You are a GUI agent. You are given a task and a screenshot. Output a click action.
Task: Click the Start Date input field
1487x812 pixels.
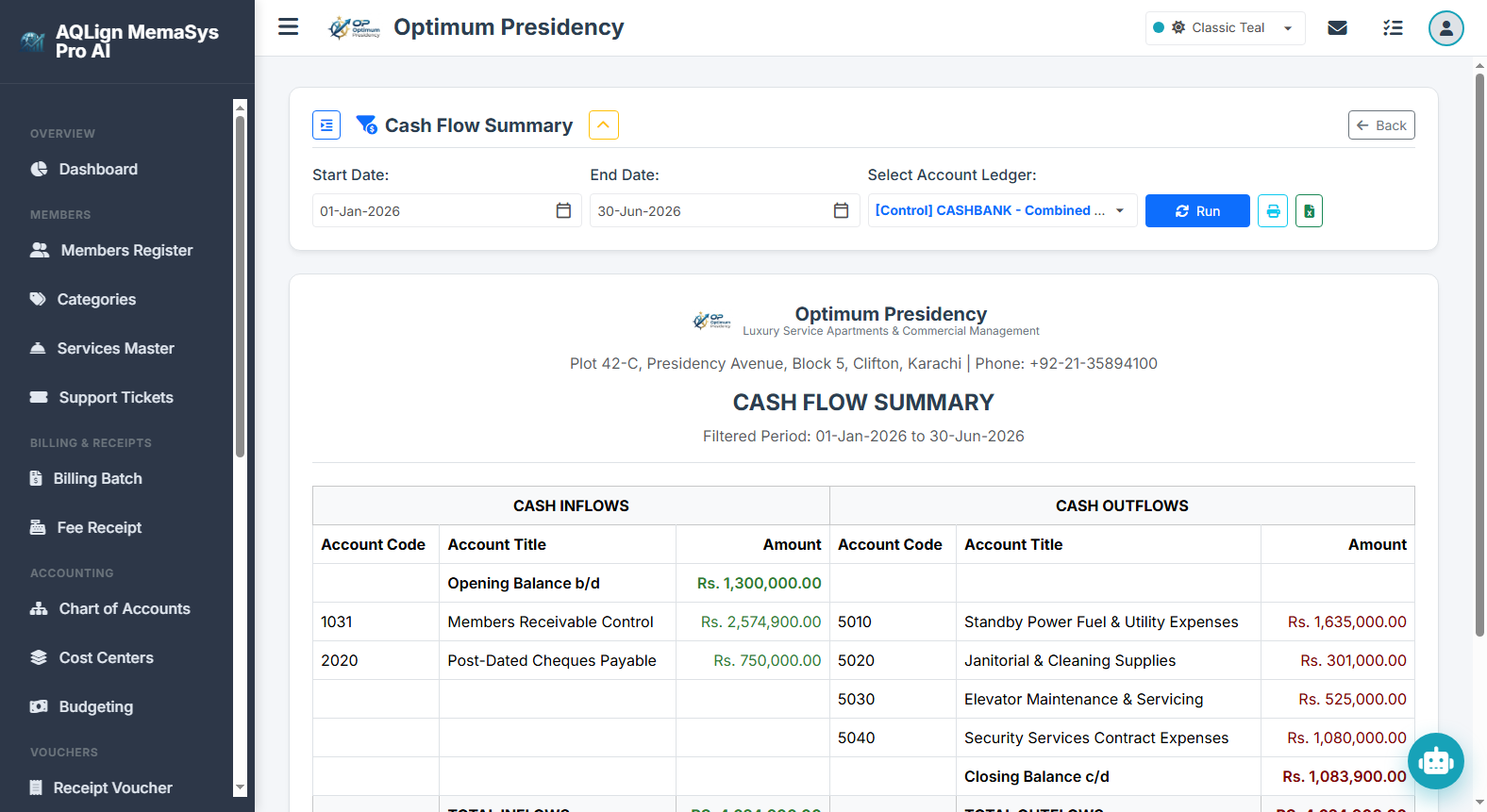[x=446, y=210]
